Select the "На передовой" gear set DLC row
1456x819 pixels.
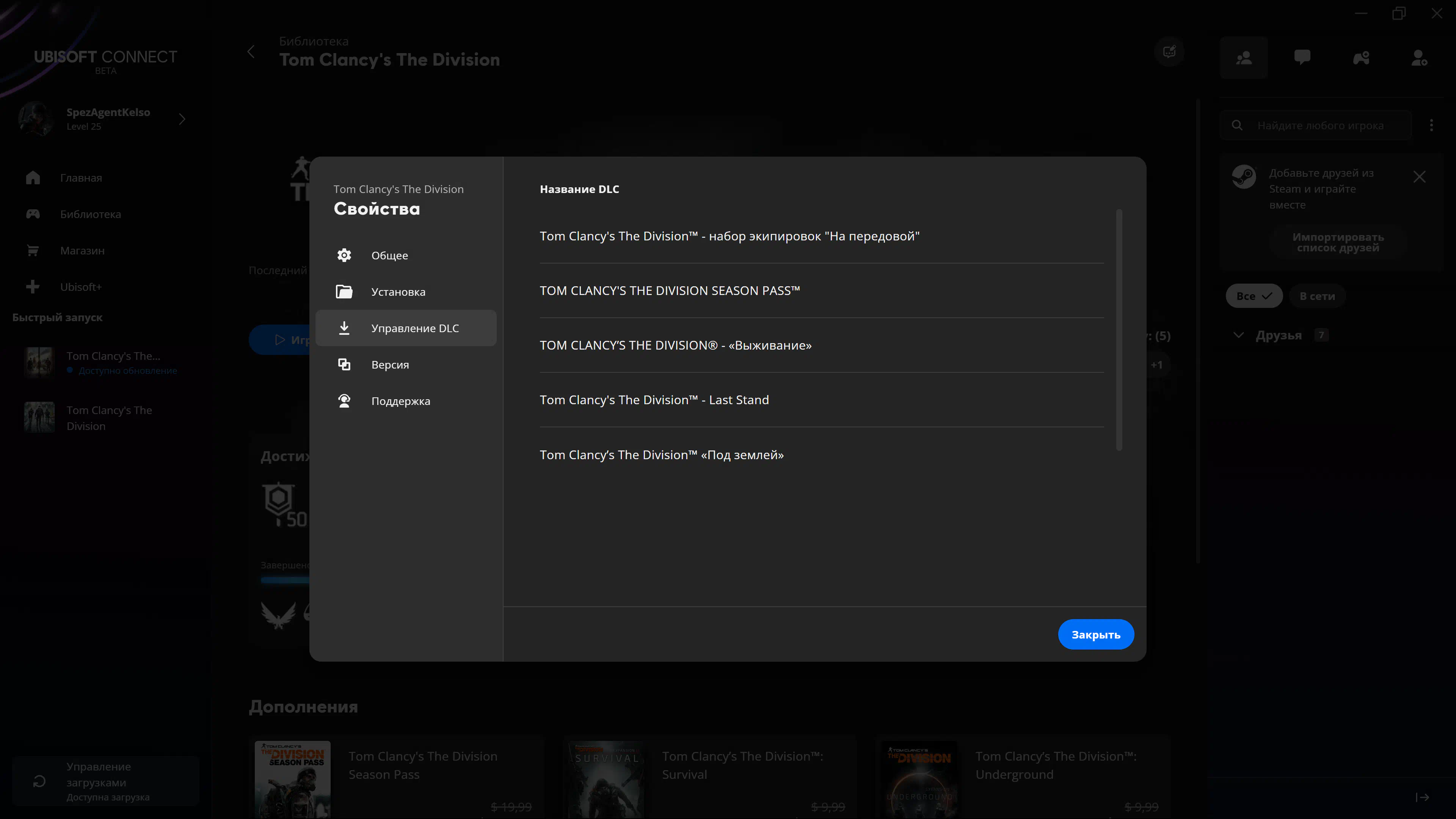coord(821,236)
